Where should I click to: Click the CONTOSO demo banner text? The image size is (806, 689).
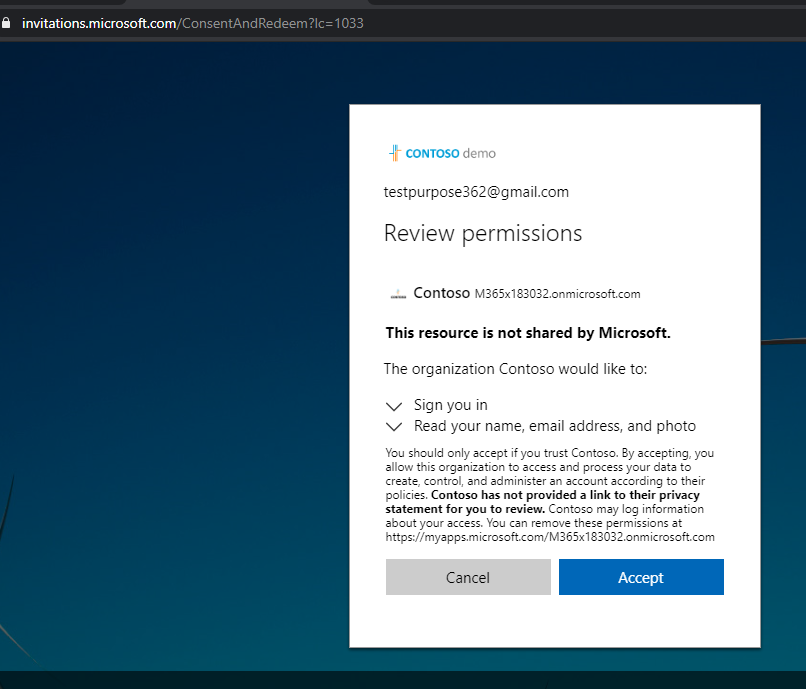pyautogui.click(x=450, y=153)
